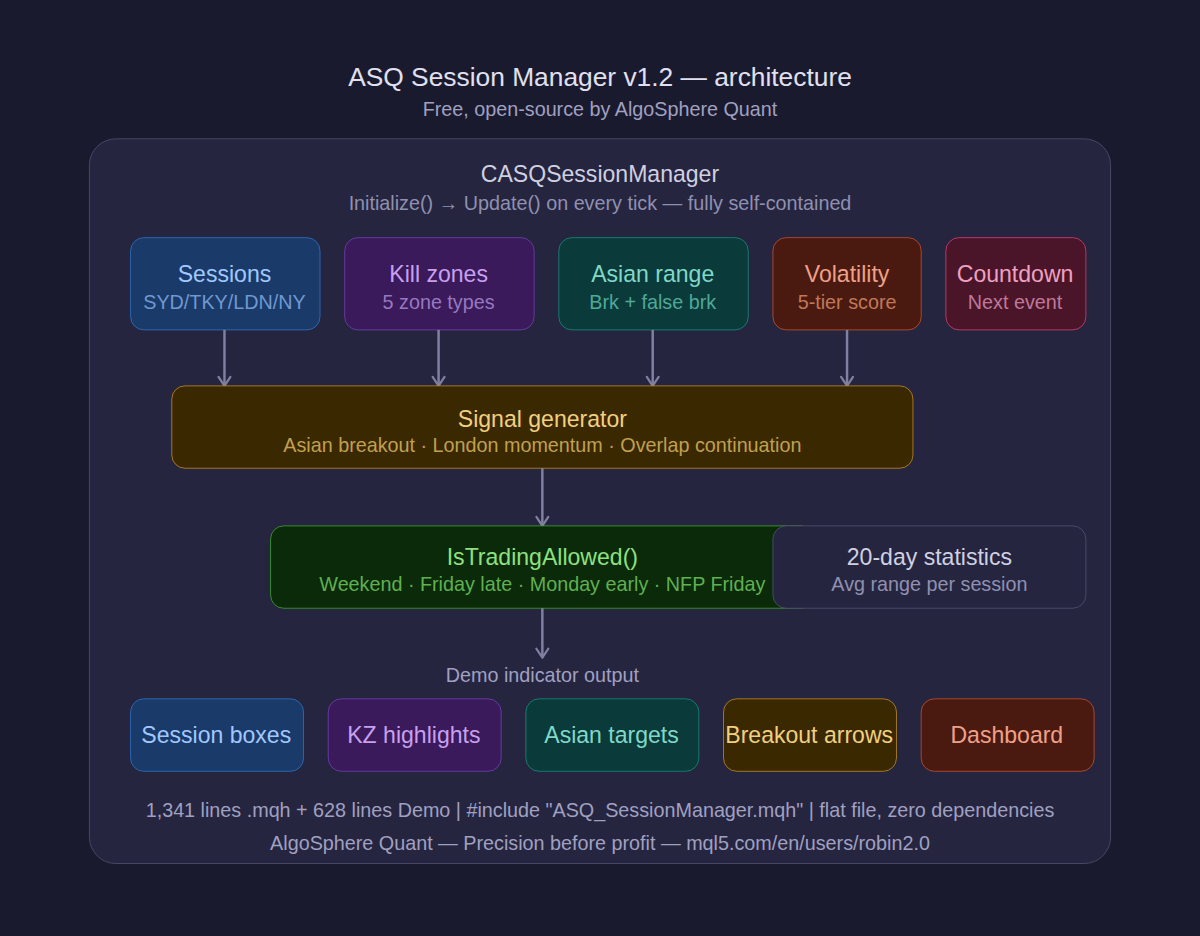Select the ASQ Session Manager v1.2 title

(599, 77)
